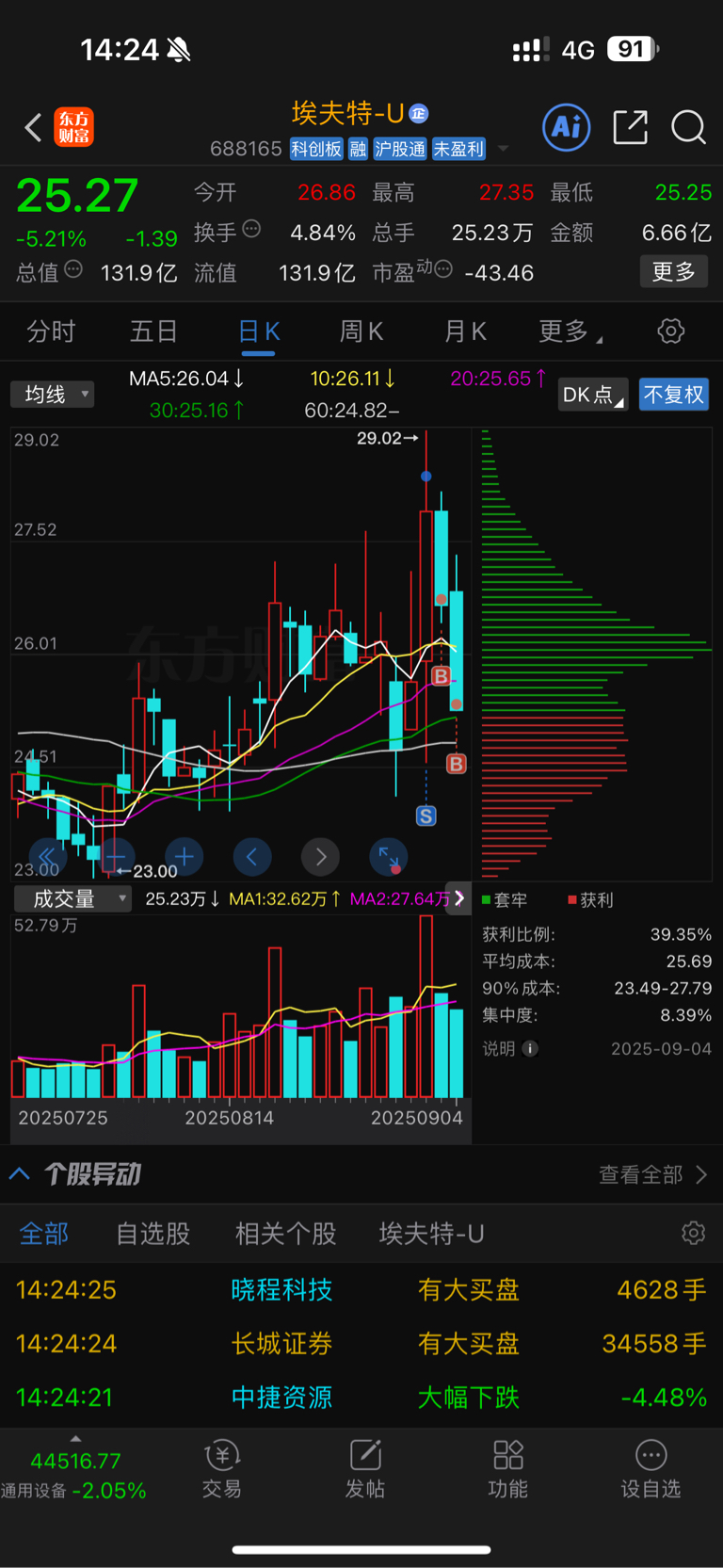Viewport: 723px width, 1568px height.
Task: Select the 自选股 filter tab
Action: point(153,1234)
